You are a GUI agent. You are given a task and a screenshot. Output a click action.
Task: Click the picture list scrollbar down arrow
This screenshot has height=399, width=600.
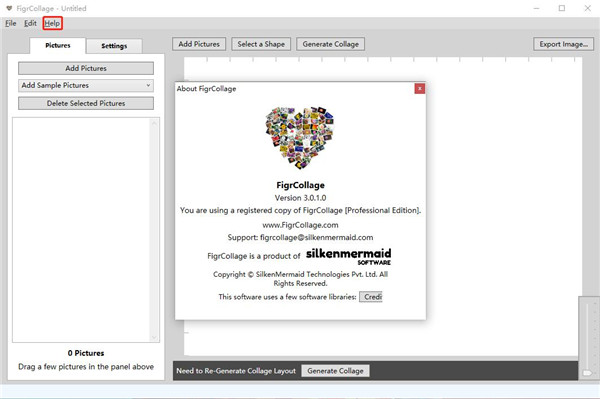click(x=154, y=337)
